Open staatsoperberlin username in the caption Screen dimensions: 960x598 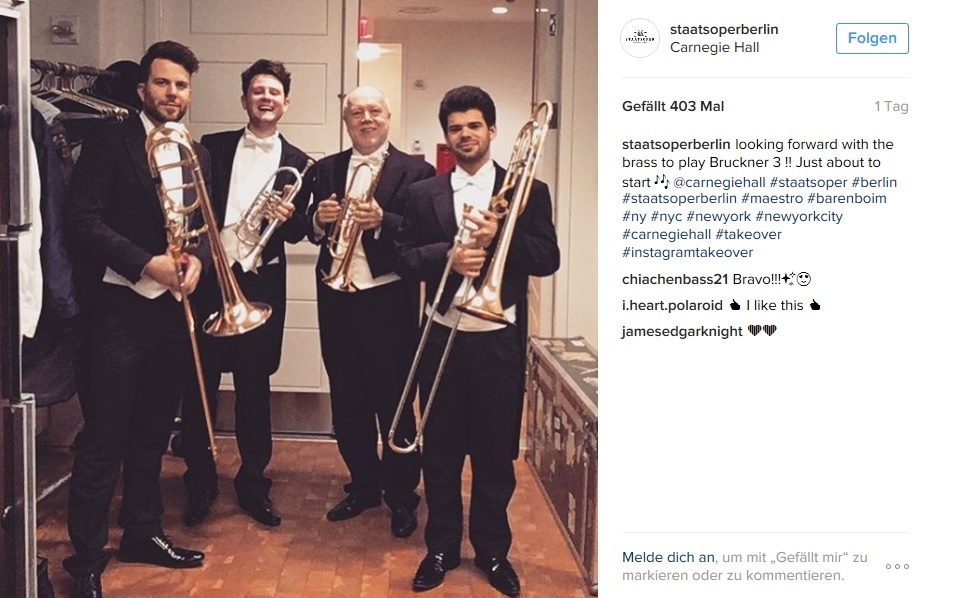676,144
